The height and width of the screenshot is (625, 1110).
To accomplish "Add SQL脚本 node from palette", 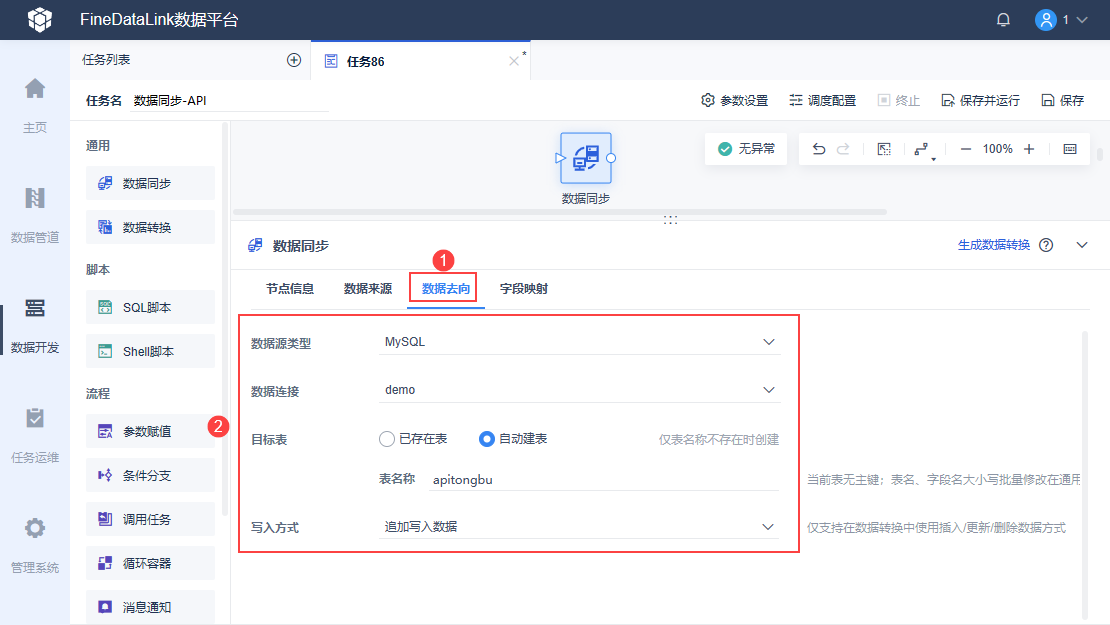I will click(x=150, y=307).
